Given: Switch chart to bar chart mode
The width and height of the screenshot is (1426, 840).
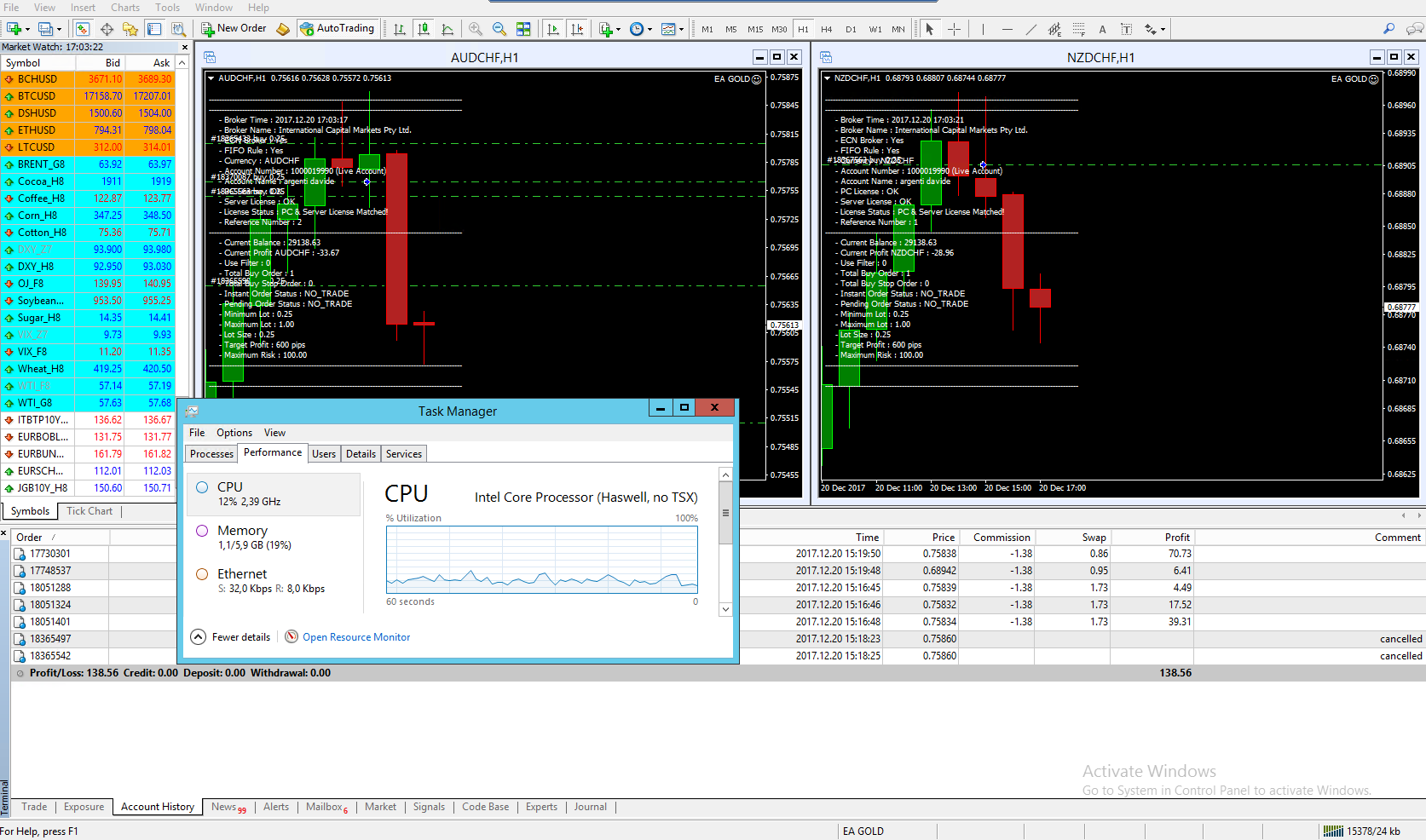Looking at the screenshot, I should tap(400, 29).
